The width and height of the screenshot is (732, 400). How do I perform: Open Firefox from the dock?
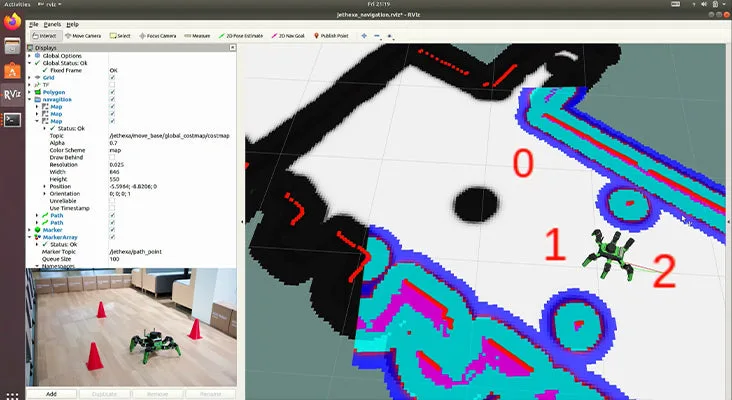[x=13, y=21]
